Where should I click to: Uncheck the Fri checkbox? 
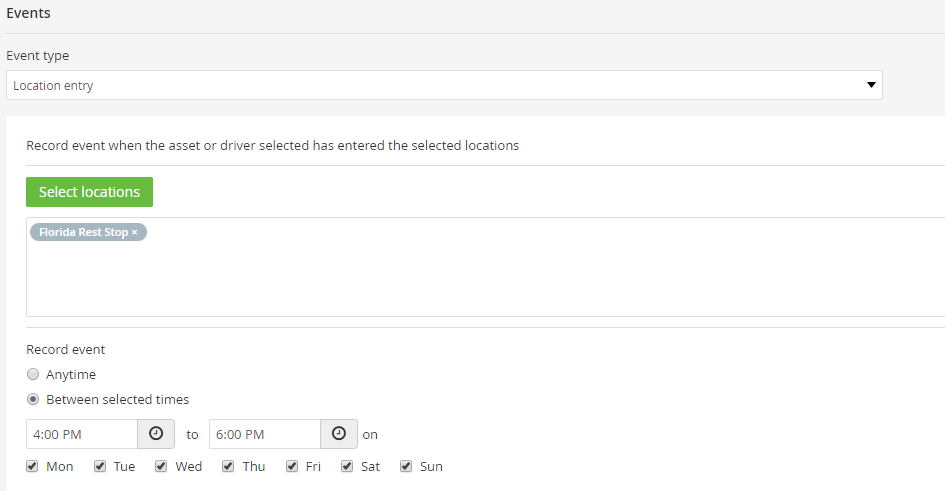(292, 466)
